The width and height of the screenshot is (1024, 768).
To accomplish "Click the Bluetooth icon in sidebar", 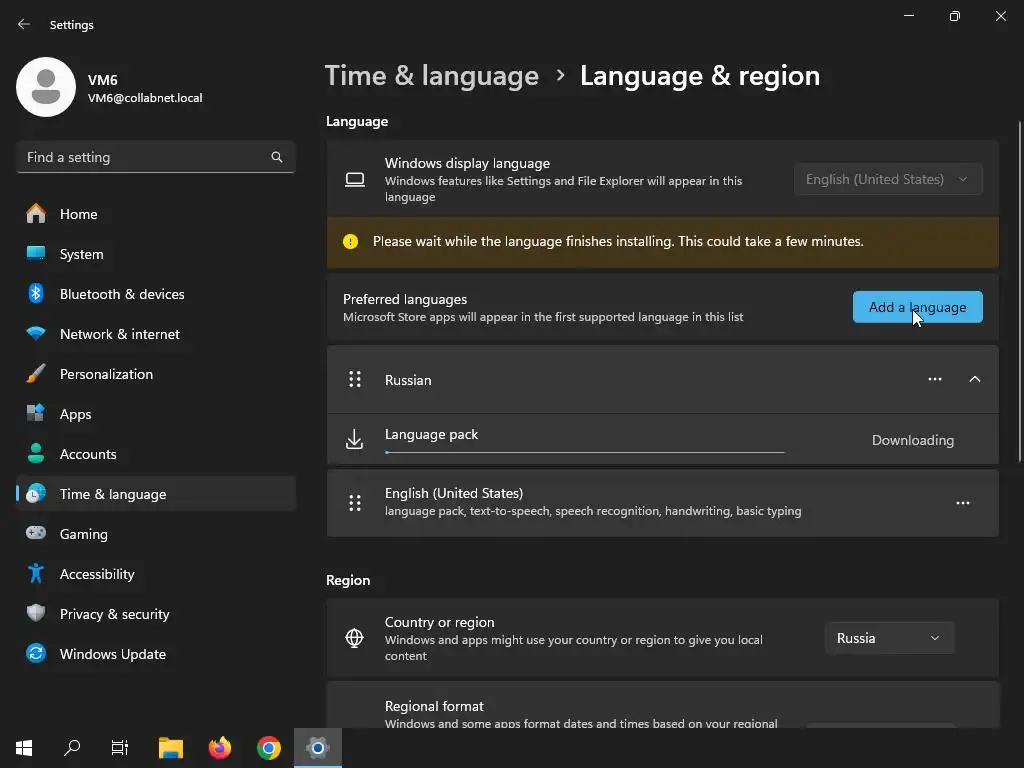I will 36,293.
